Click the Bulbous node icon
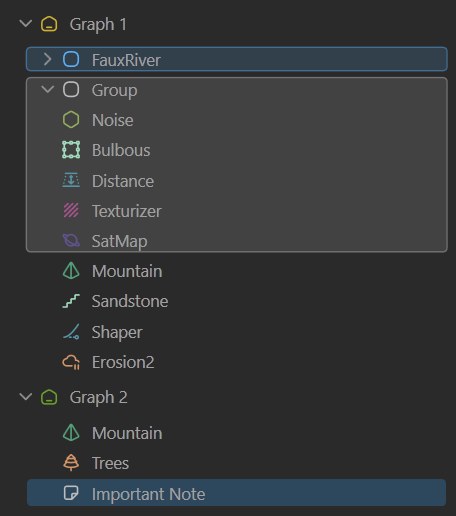 pos(71,150)
